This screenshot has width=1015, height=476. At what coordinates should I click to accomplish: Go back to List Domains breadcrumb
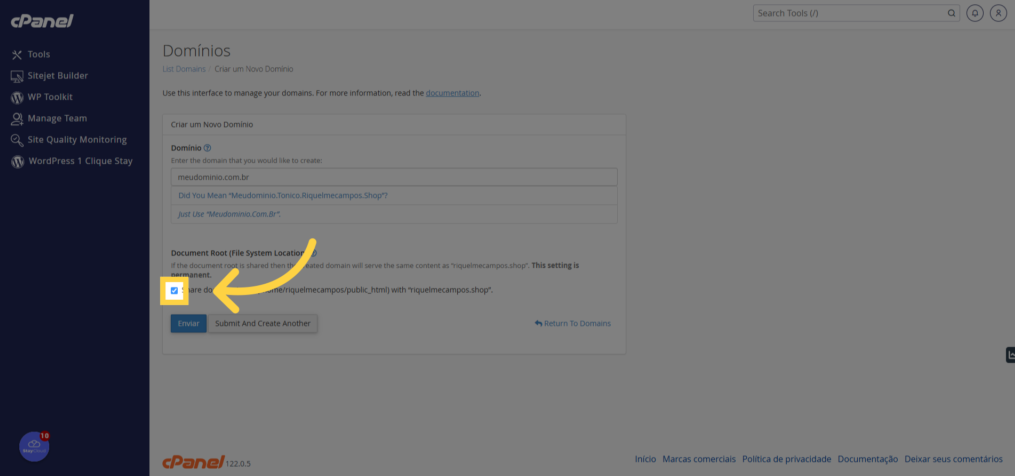point(184,69)
